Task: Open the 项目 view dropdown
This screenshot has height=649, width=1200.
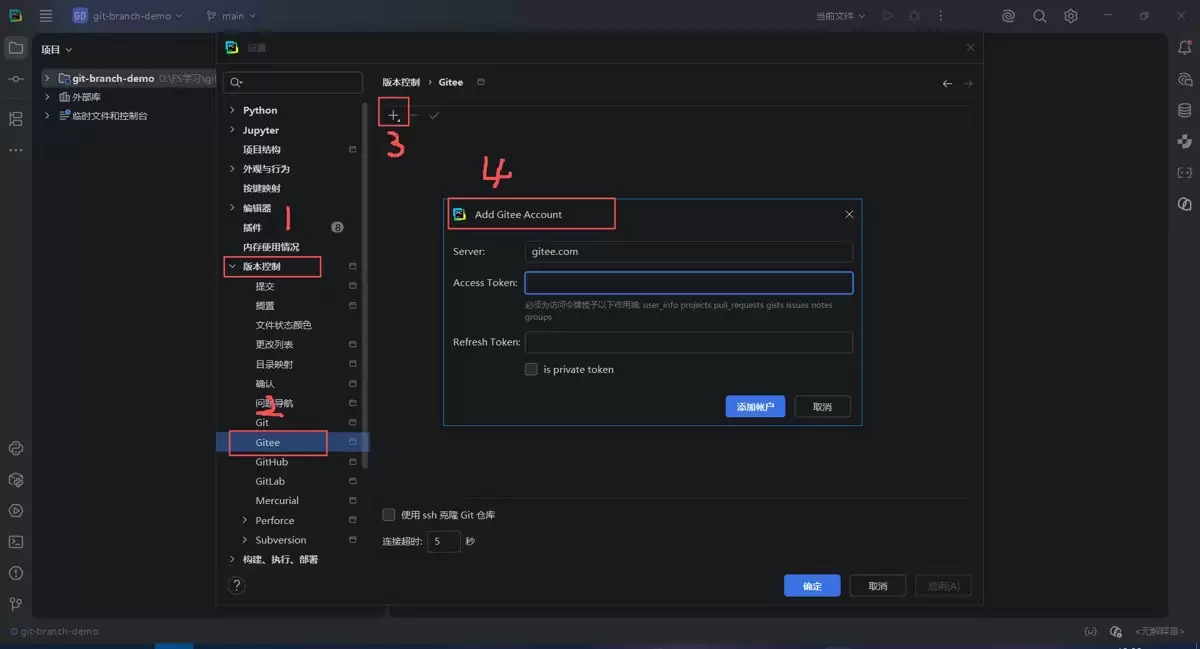Action: point(57,49)
